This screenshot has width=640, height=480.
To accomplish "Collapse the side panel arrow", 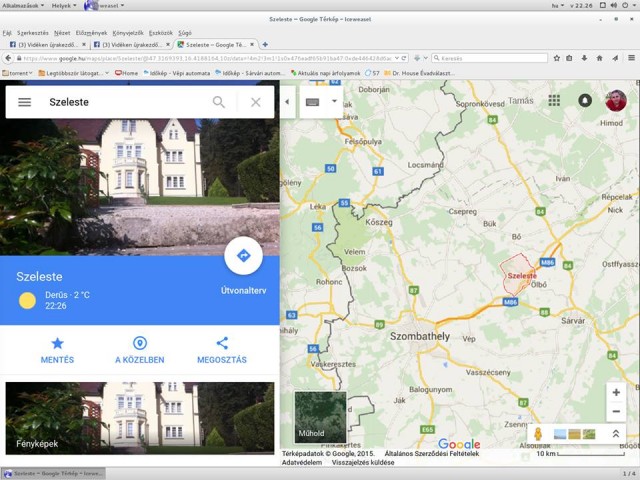I will pos(287,102).
